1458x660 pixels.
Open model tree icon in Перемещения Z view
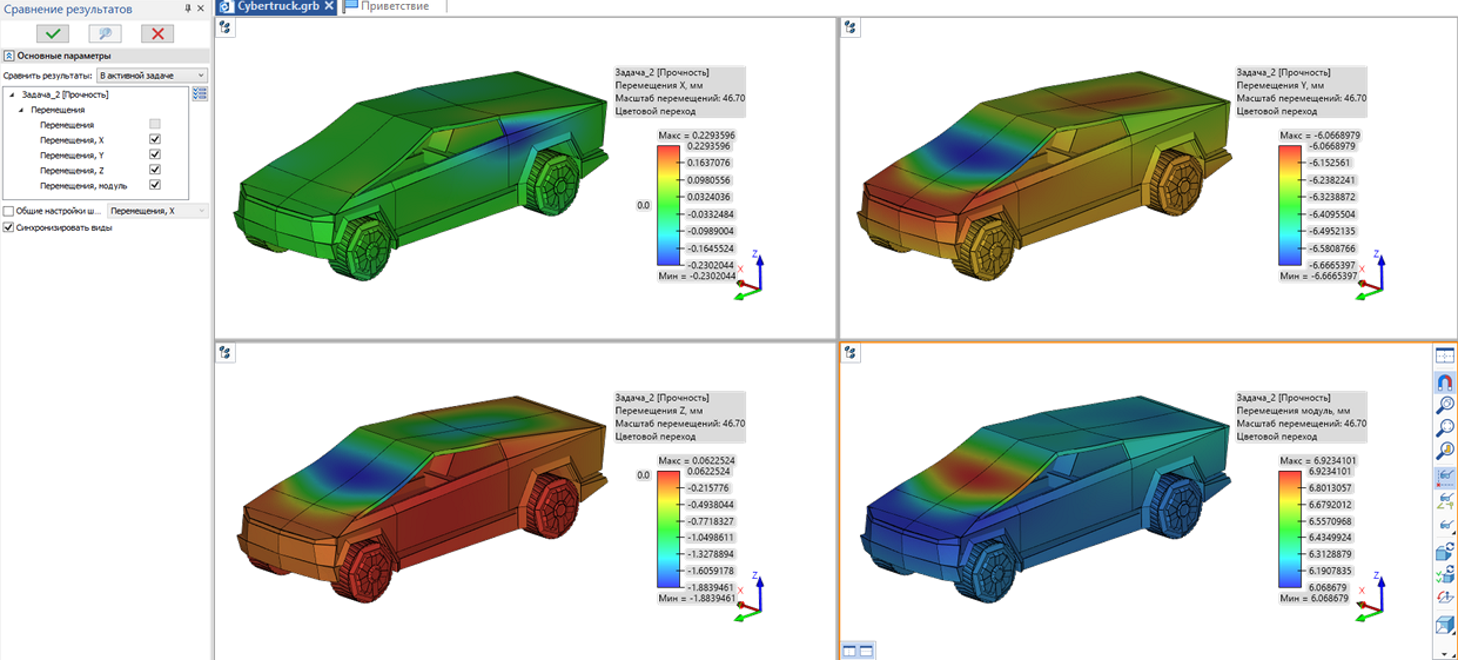click(226, 352)
